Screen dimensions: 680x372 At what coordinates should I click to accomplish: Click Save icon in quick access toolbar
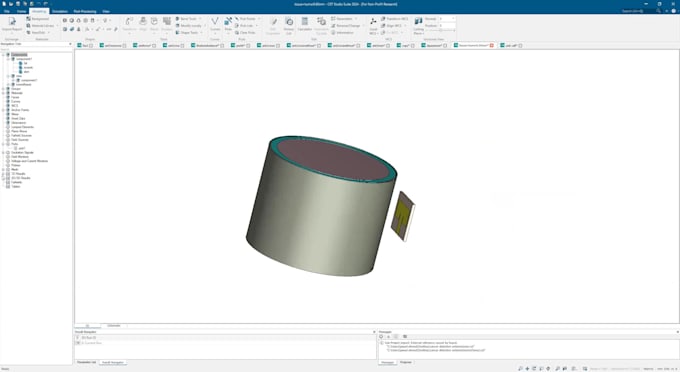pyautogui.click(x=18, y=3)
